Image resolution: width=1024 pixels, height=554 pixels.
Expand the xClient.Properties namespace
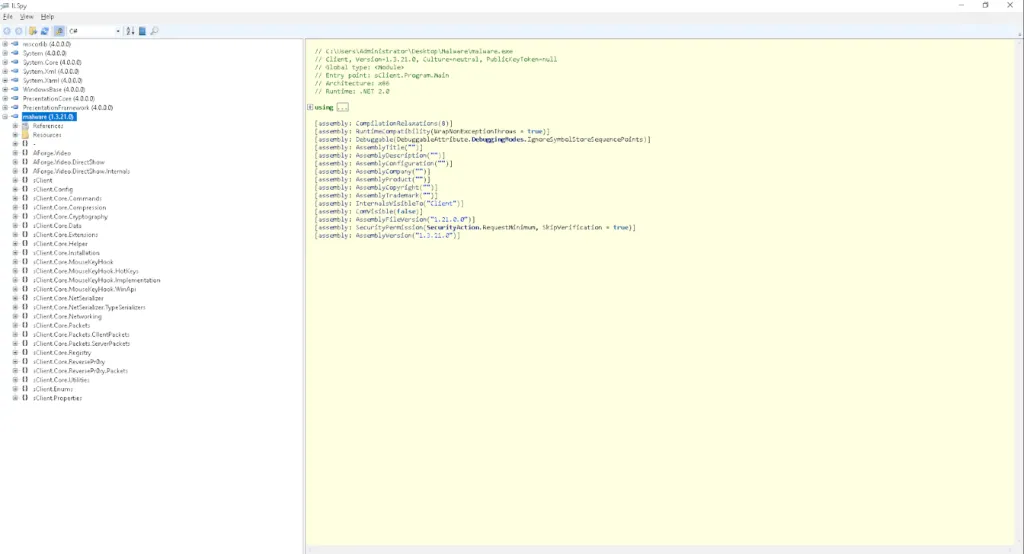click(16, 398)
